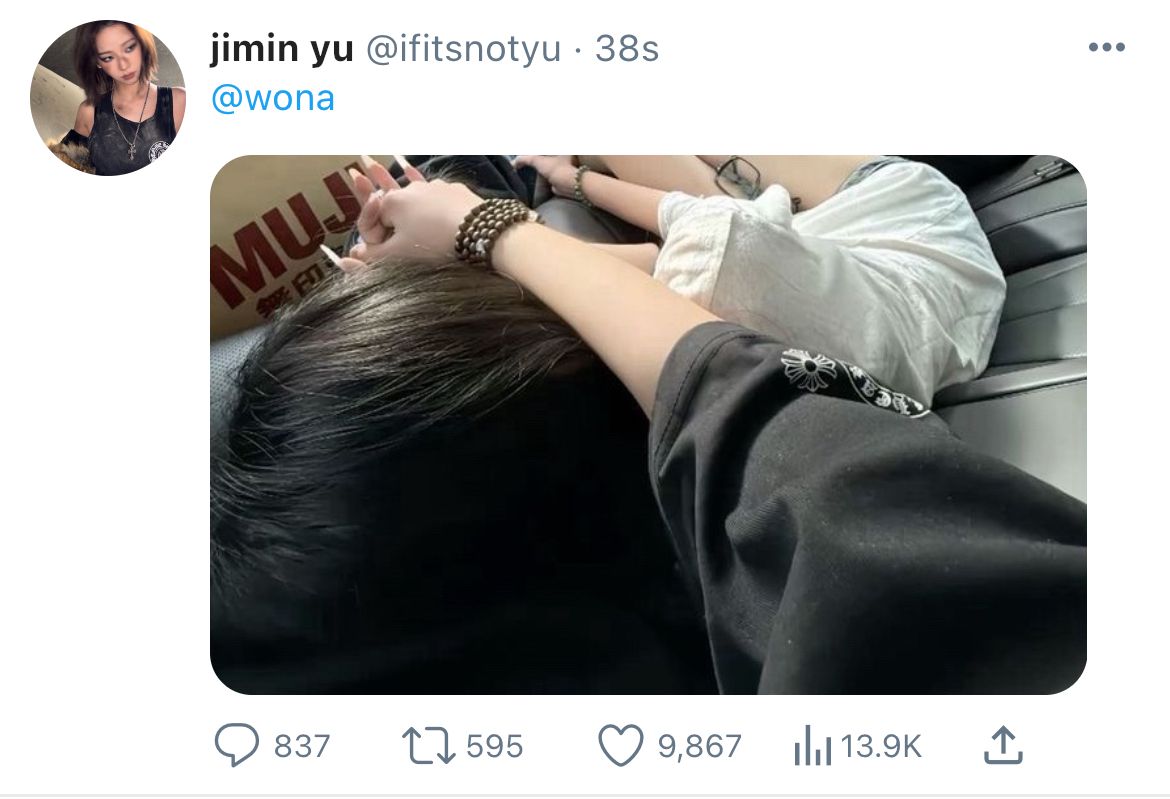Image resolution: width=1170 pixels, height=799 pixels.
Task: Open view analytics bar chart icon
Action: coord(813,745)
